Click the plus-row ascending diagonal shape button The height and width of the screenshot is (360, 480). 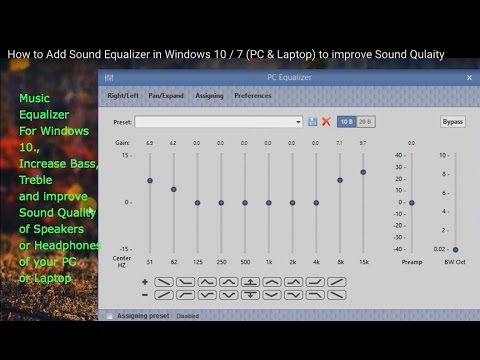pos(337,282)
